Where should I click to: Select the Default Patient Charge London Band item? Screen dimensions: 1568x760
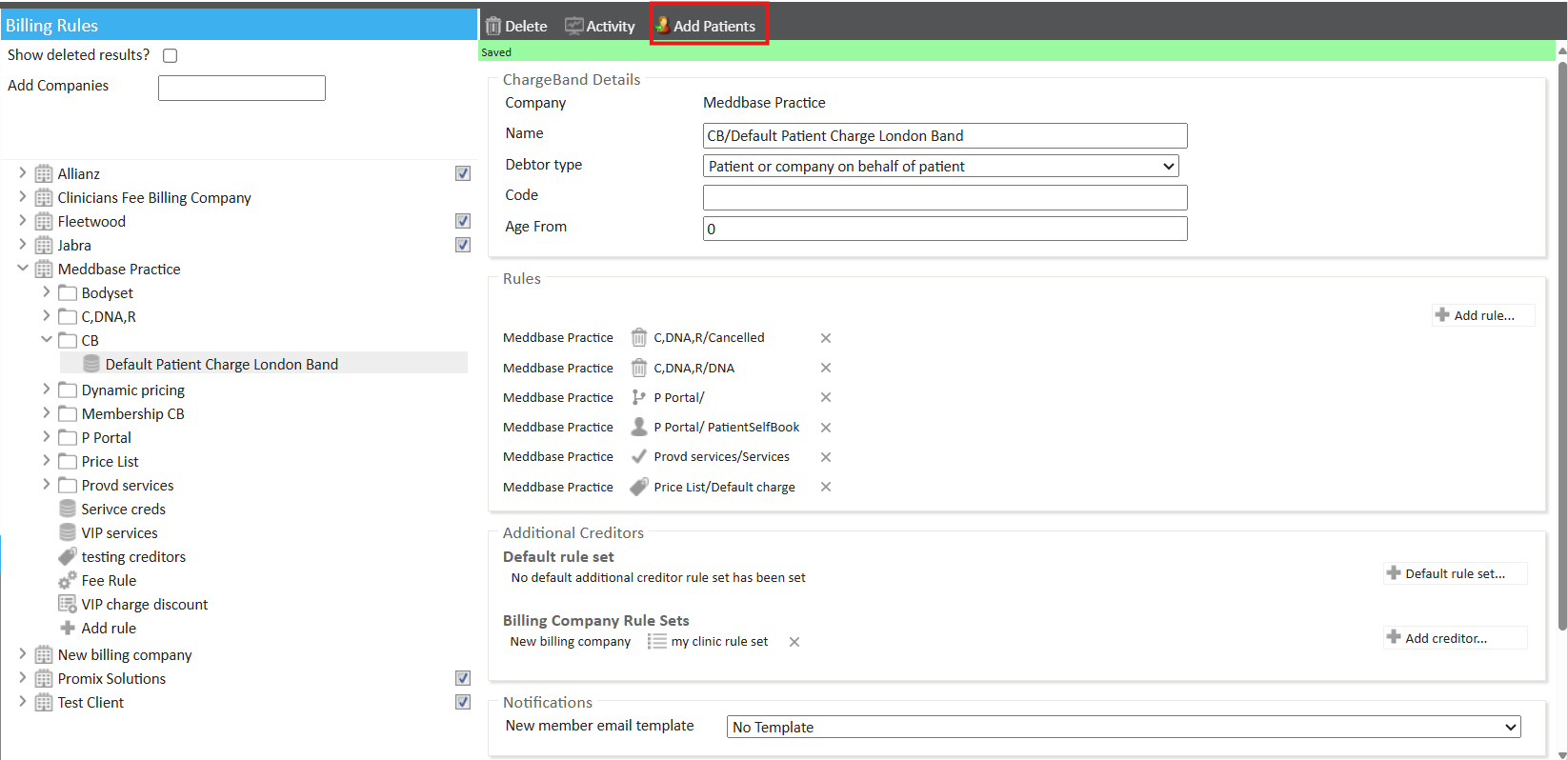(x=221, y=365)
